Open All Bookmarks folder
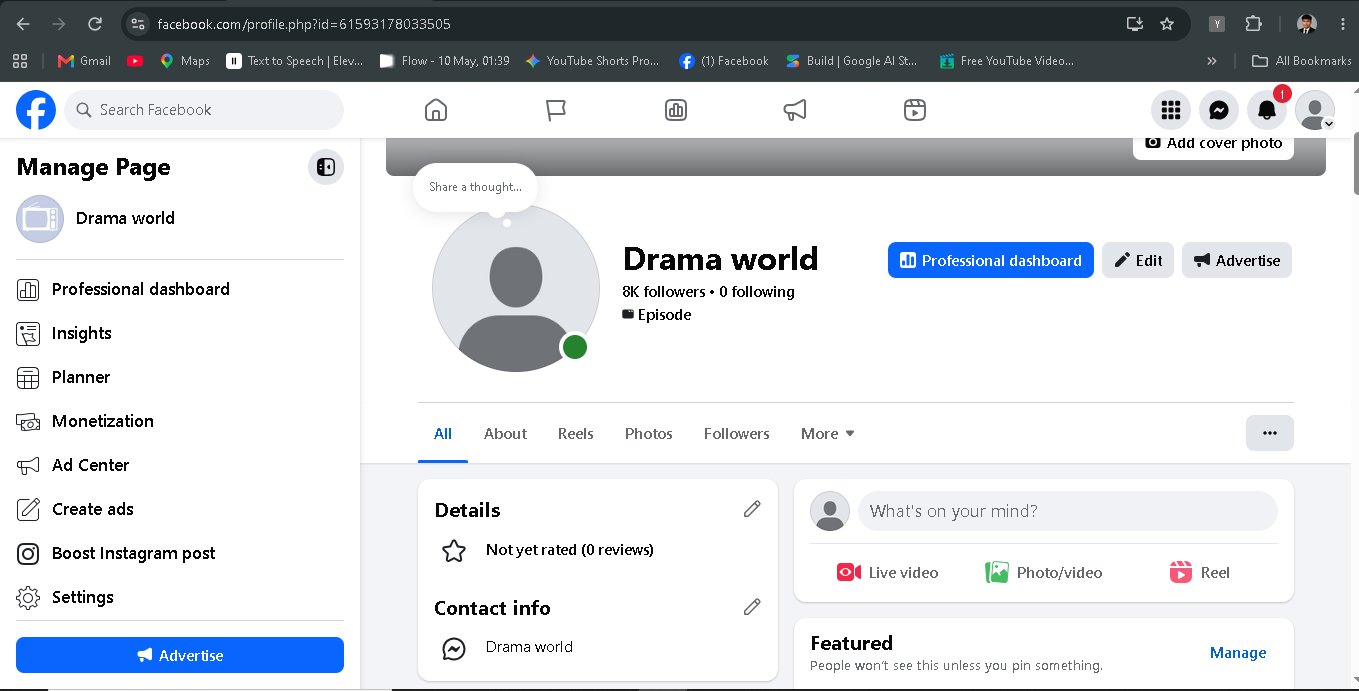The height and width of the screenshot is (691, 1359). (x=1303, y=61)
